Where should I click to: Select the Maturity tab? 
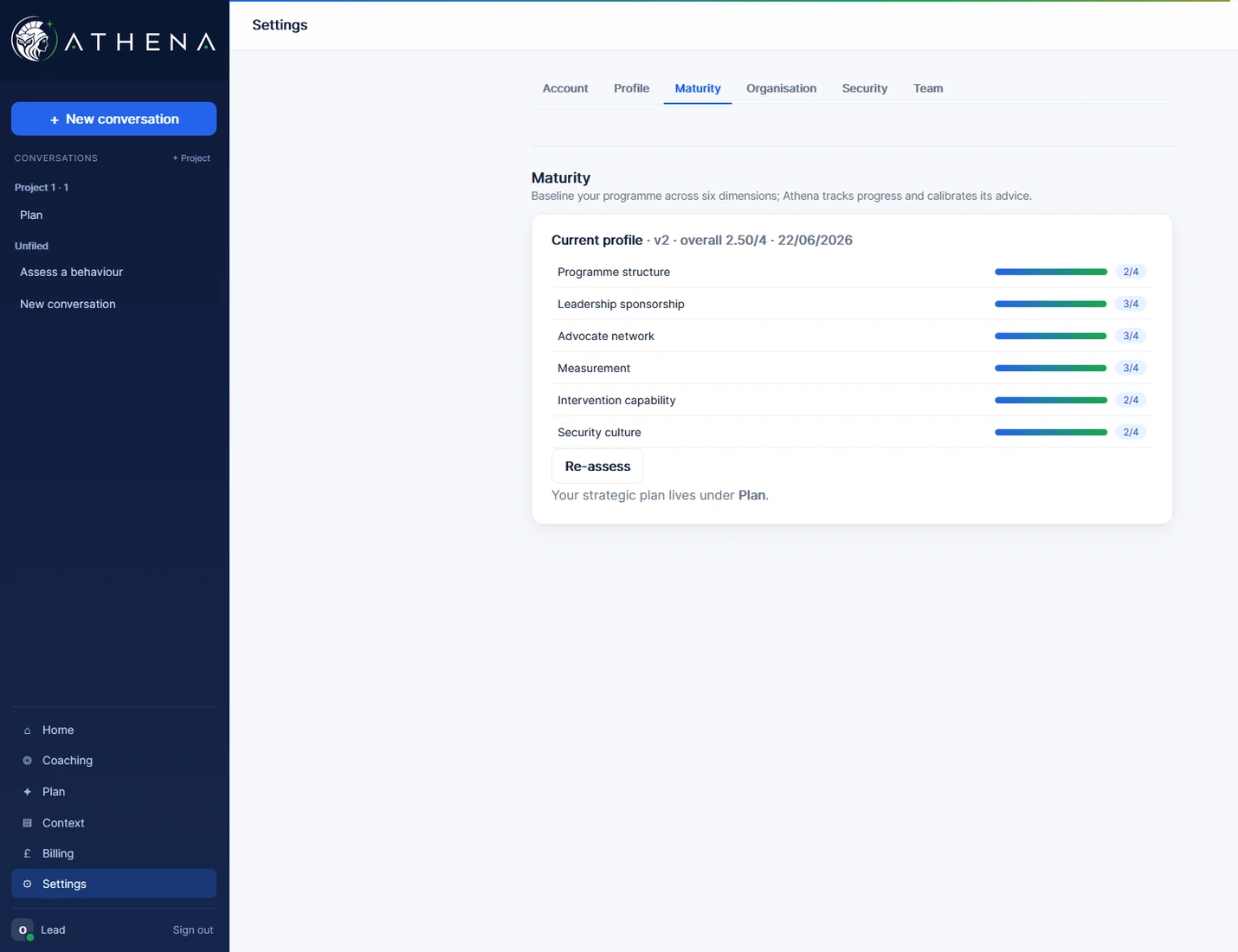click(698, 88)
